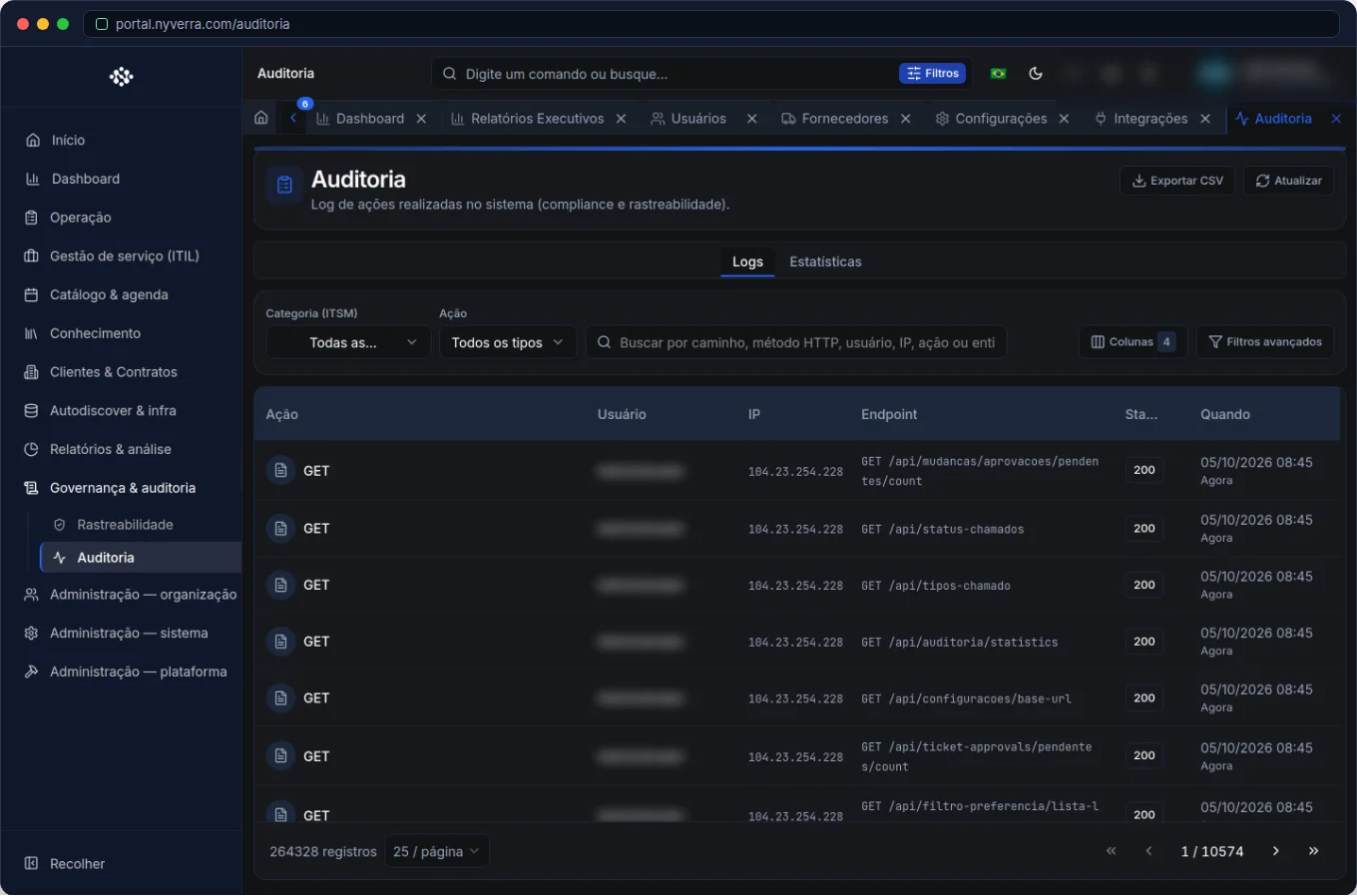Viewport: 1357px width, 896px height.
Task: Sort by the Endpoint column header
Action: (x=889, y=414)
